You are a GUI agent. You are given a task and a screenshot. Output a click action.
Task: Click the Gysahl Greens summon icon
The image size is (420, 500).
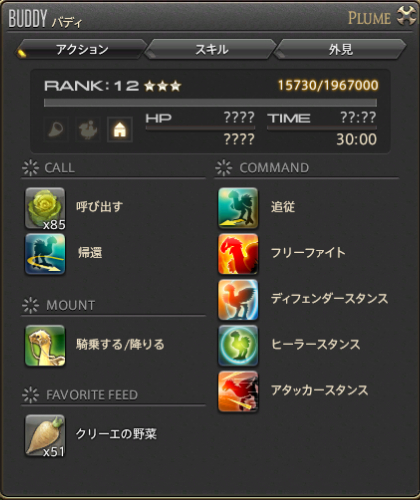click(x=45, y=208)
